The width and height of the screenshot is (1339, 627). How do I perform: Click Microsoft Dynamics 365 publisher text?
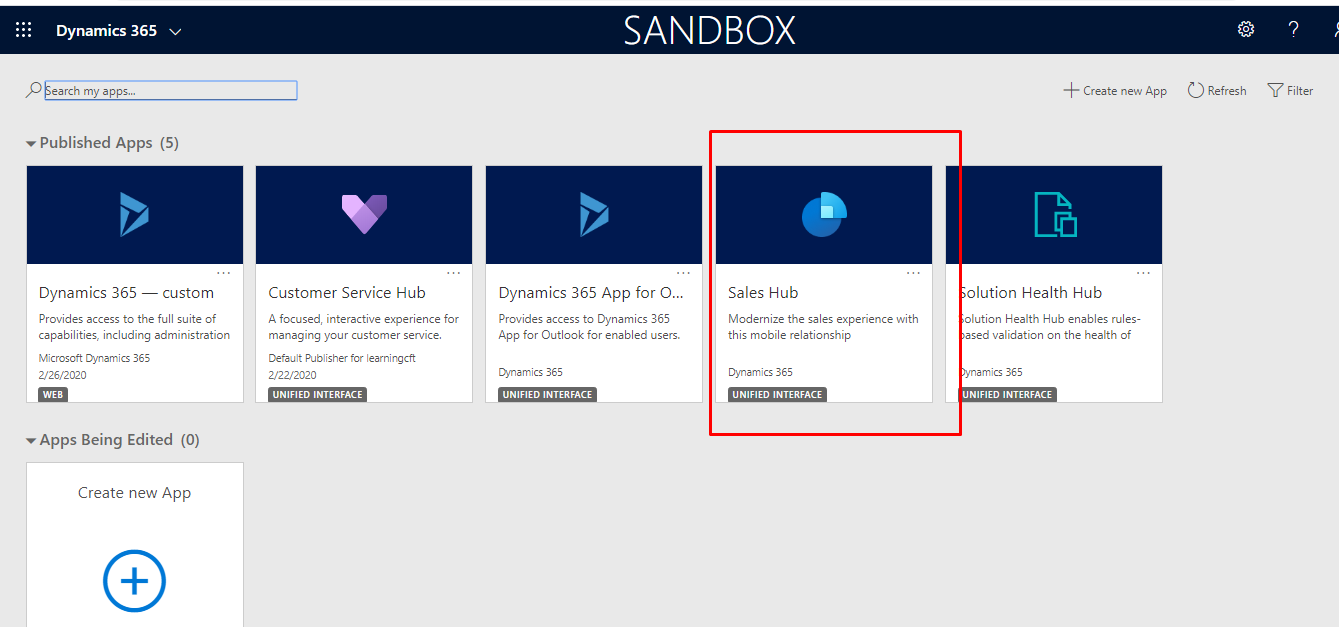[94, 358]
